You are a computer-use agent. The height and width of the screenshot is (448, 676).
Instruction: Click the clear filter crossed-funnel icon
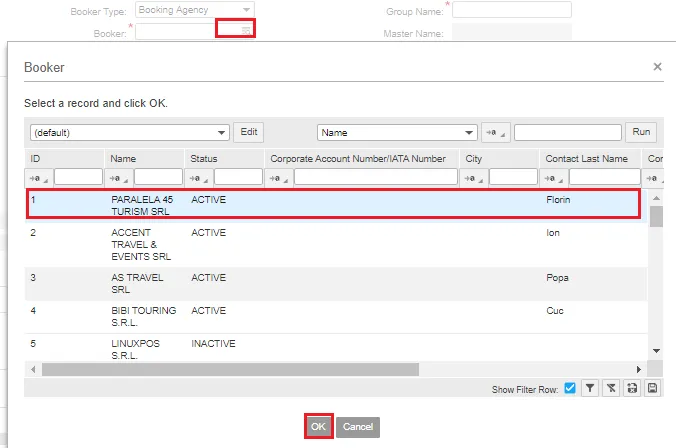click(x=611, y=388)
